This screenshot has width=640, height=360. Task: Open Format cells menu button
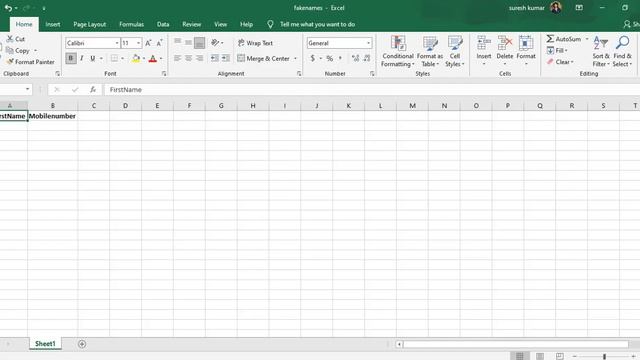click(526, 51)
